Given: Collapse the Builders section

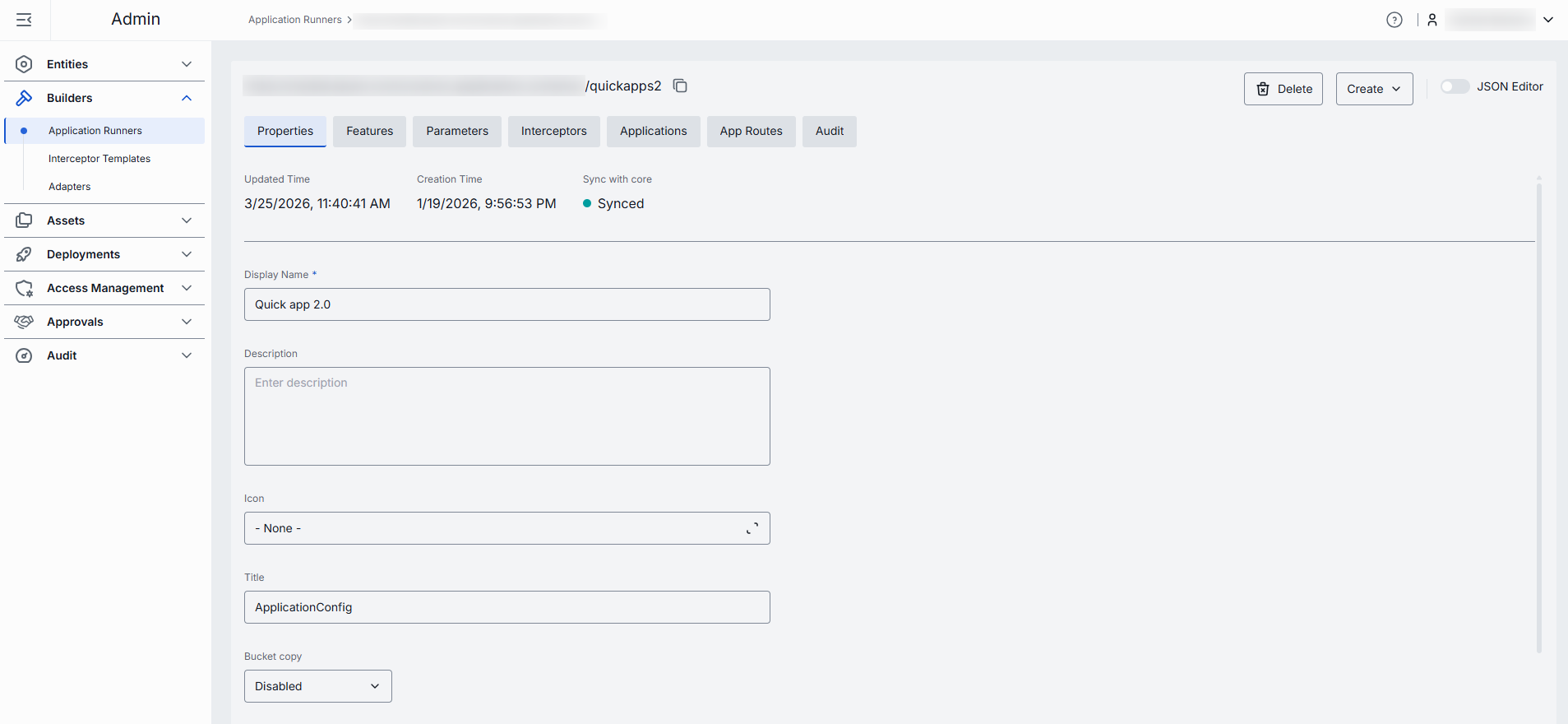Looking at the screenshot, I should point(187,98).
